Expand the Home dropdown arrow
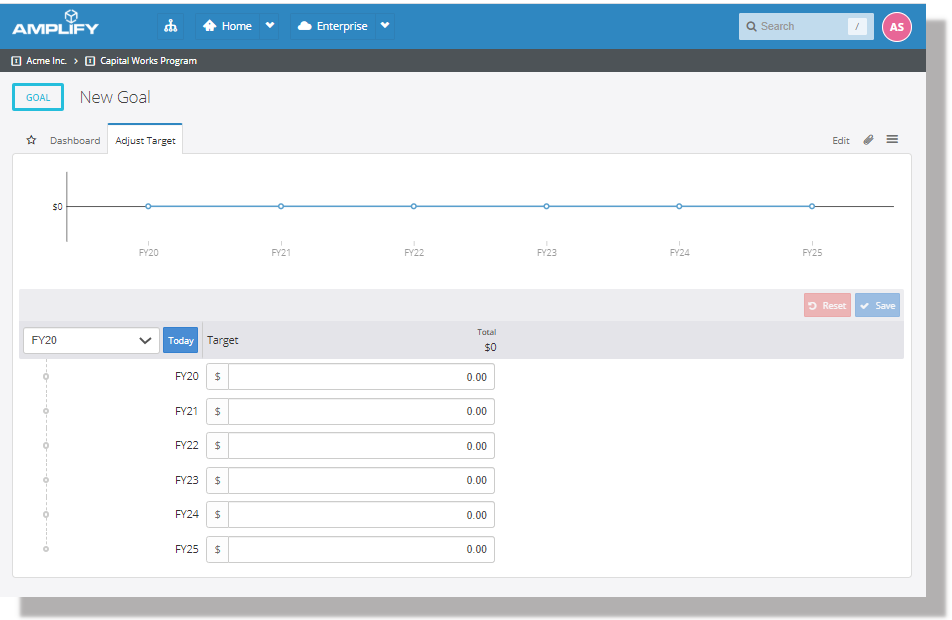 pos(269,26)
